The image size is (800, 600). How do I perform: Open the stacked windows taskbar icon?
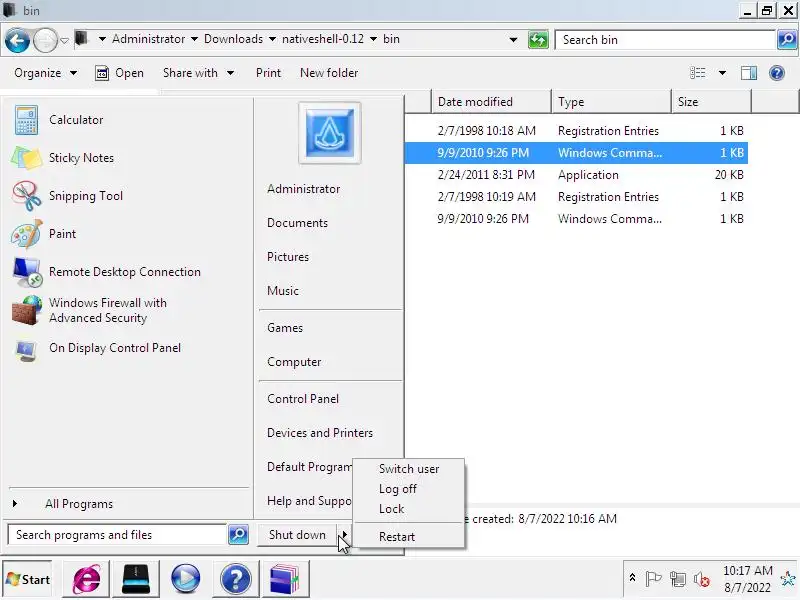(285, 579)
